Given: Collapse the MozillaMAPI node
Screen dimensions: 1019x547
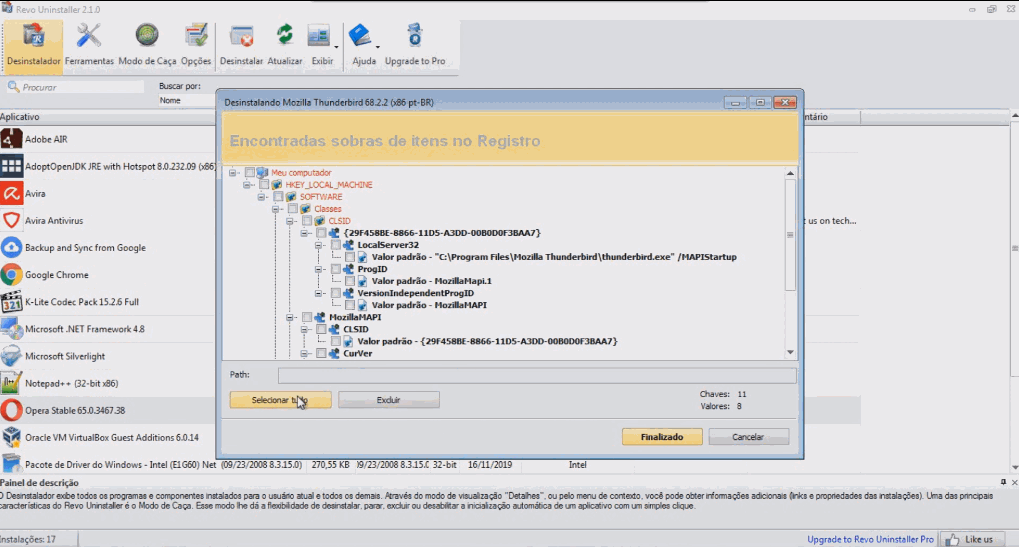Looking at the screenshot, I should 290,317.
